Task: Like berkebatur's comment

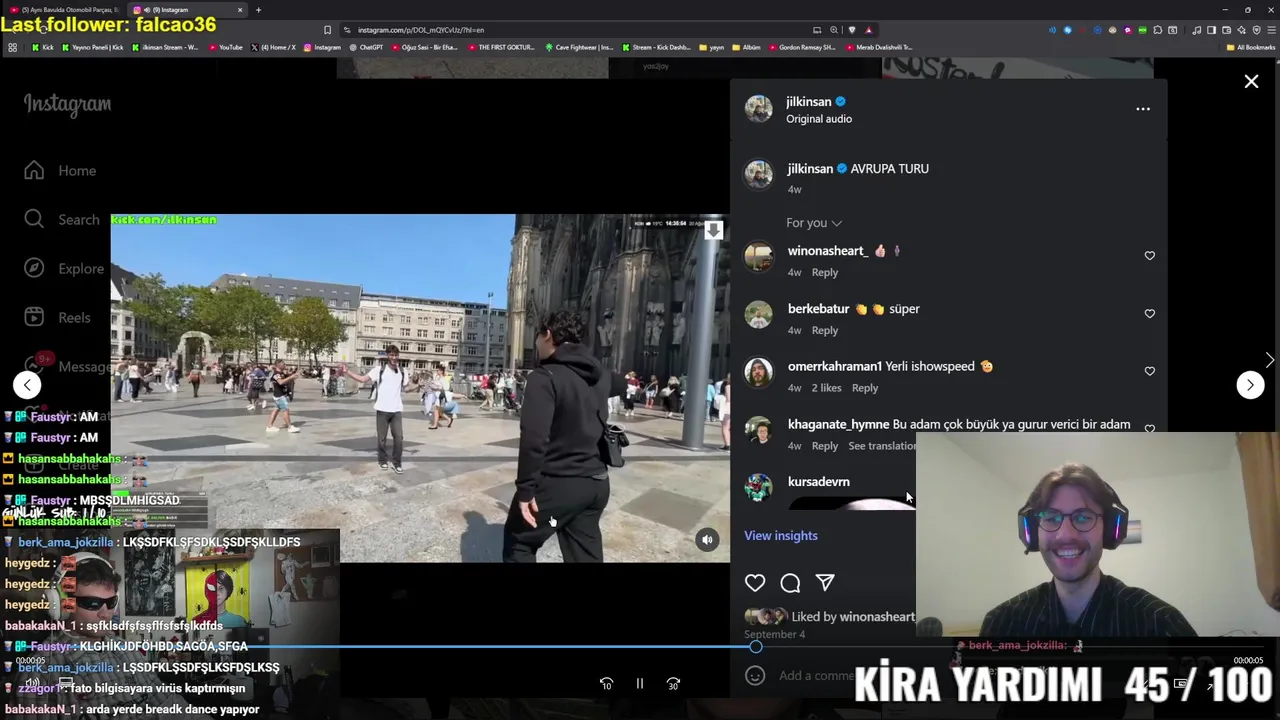Action: point(1150,314)
